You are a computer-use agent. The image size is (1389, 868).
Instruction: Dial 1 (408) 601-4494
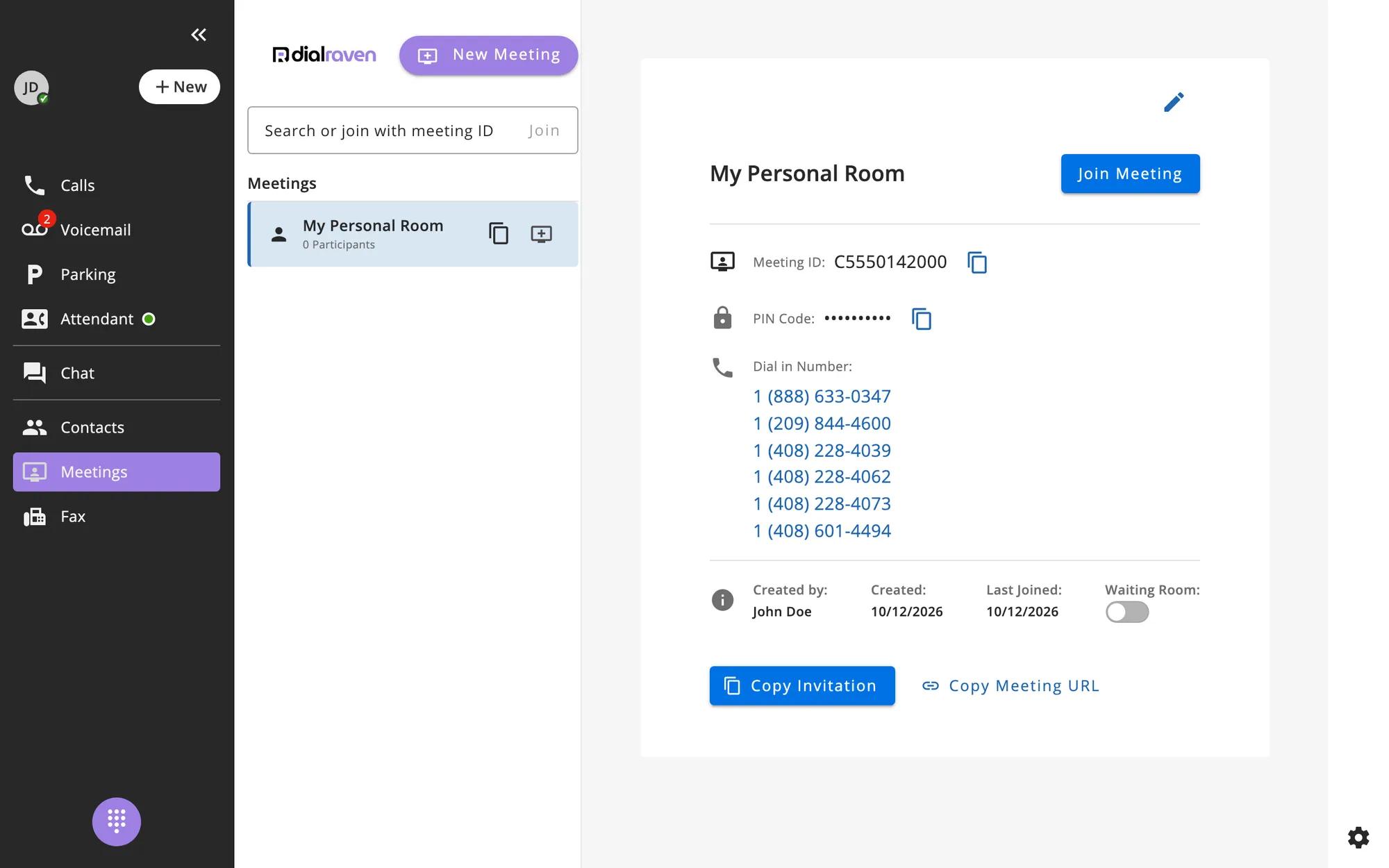[822, 531]
